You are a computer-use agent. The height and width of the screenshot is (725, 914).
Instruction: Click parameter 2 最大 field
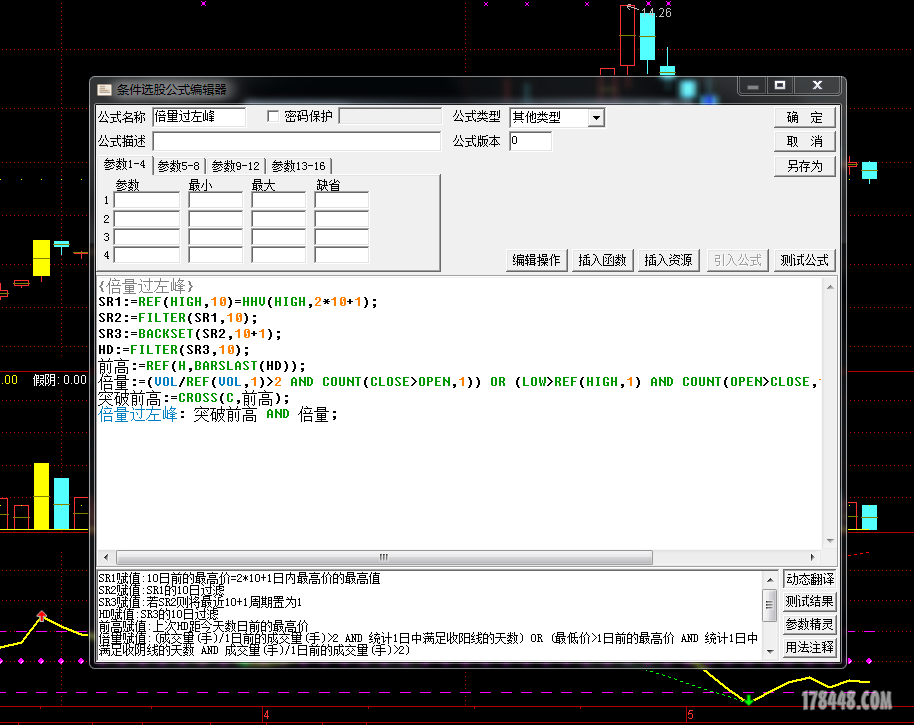coord(279,219)
